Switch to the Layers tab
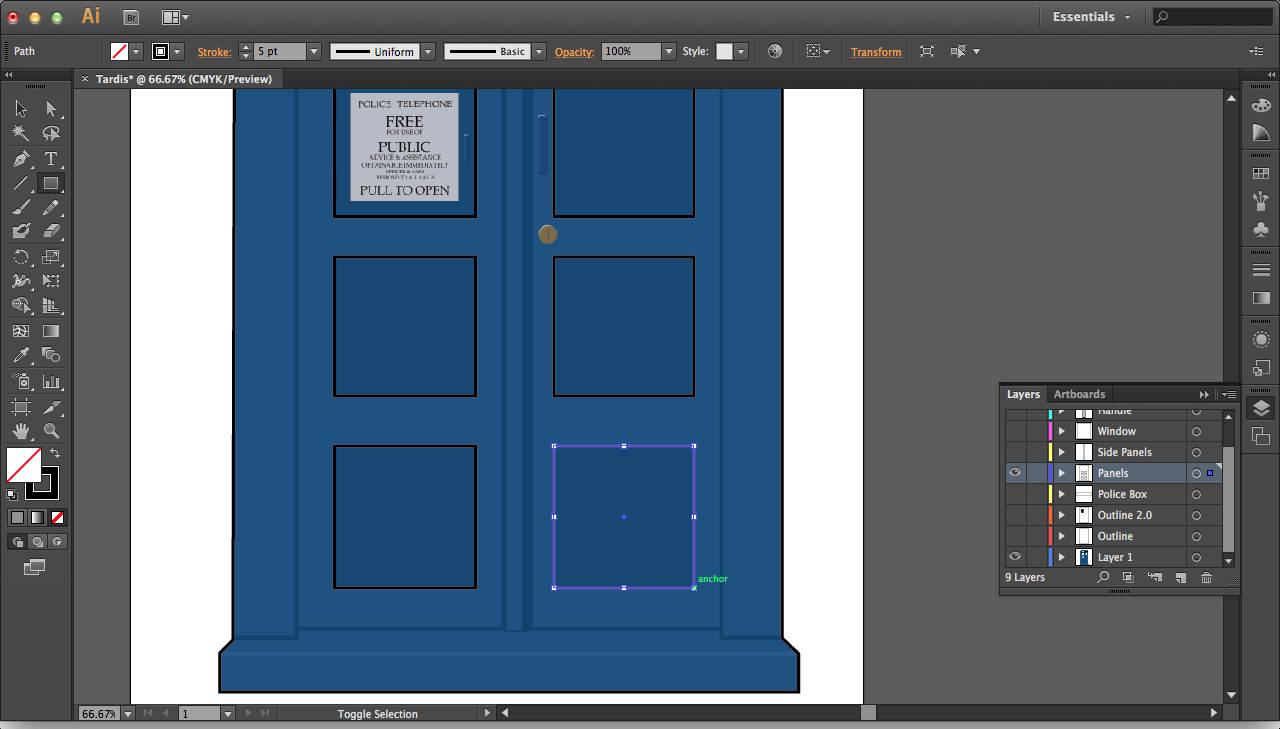Viewport: 1280px width, 729px height. (1023, 394)
